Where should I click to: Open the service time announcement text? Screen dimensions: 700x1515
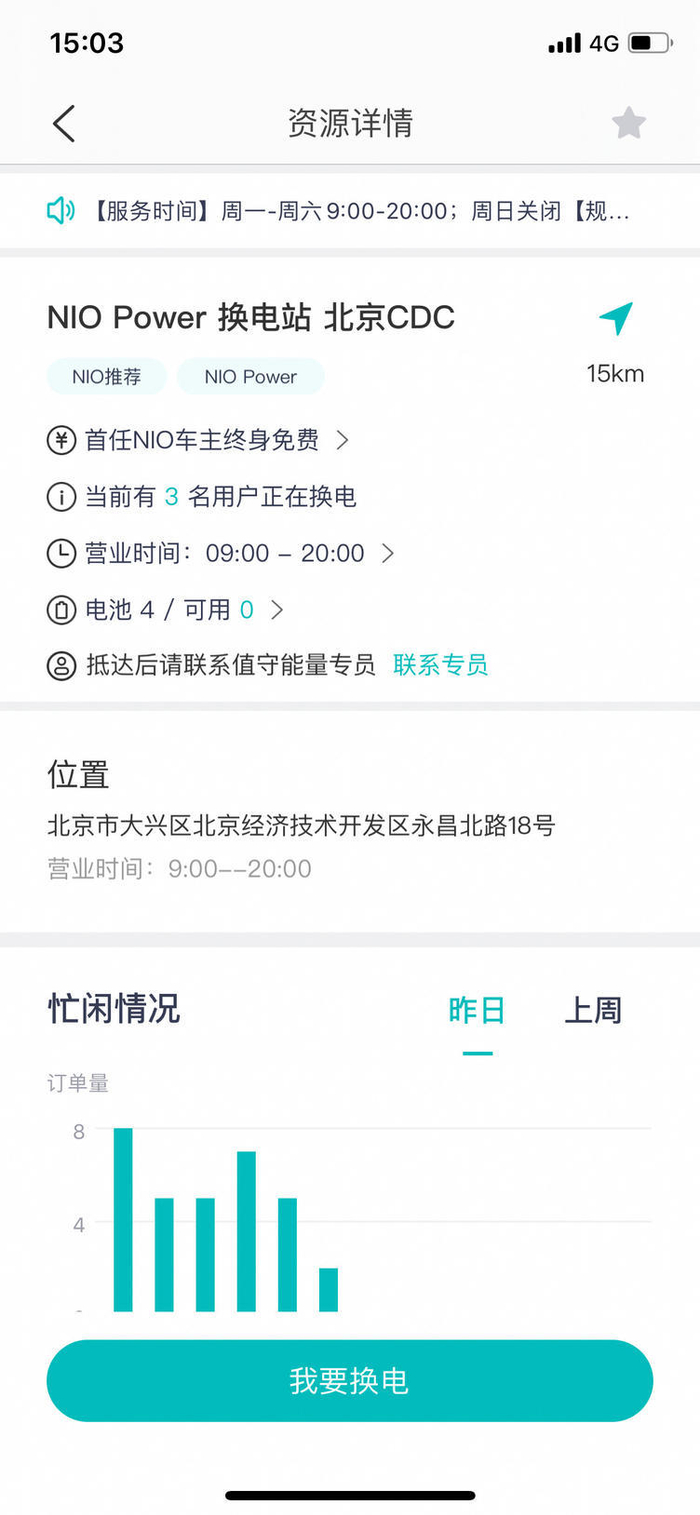[362, 211]
